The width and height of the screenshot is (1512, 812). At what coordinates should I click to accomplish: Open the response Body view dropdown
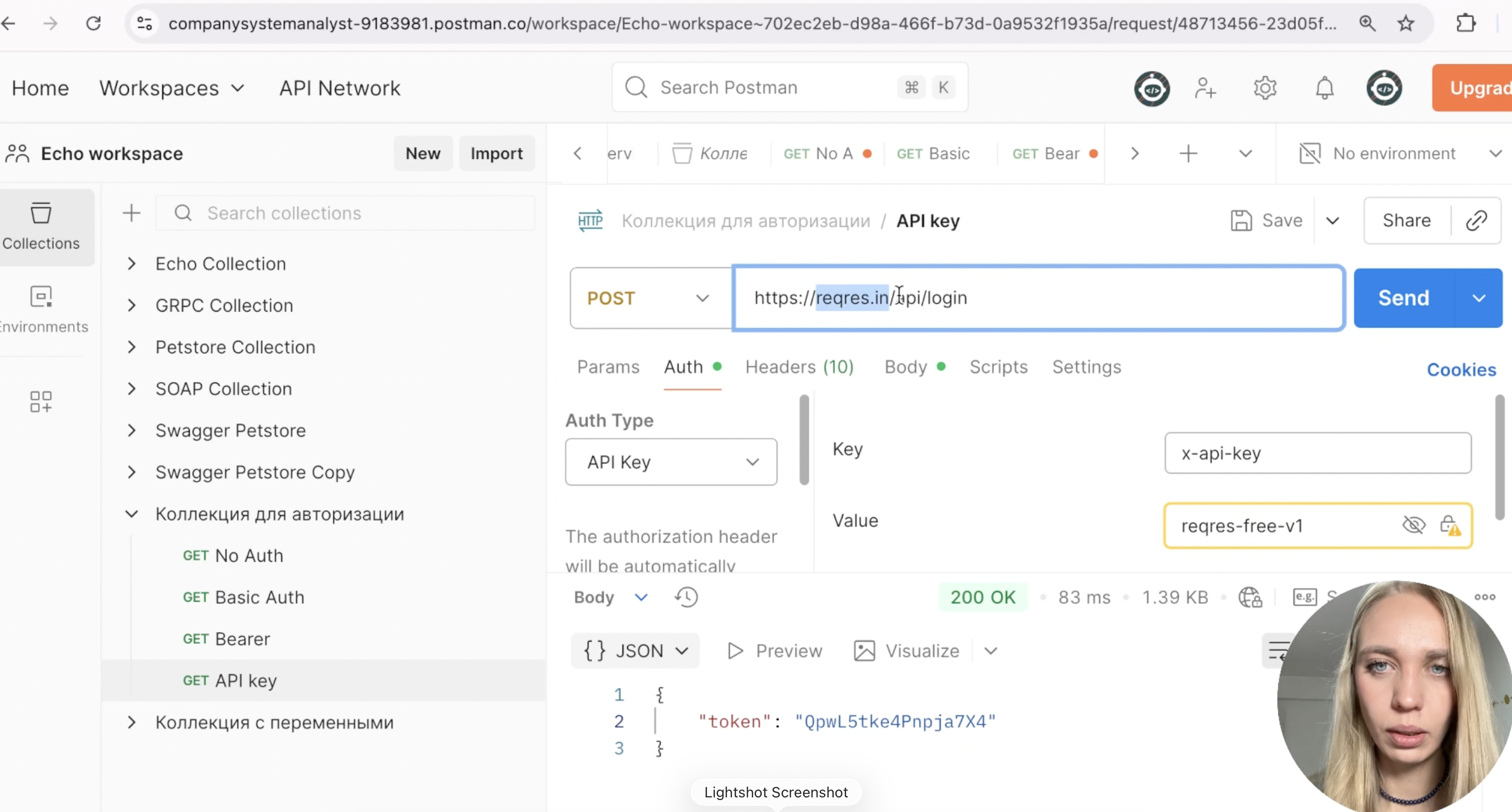[x=610, y=597]
